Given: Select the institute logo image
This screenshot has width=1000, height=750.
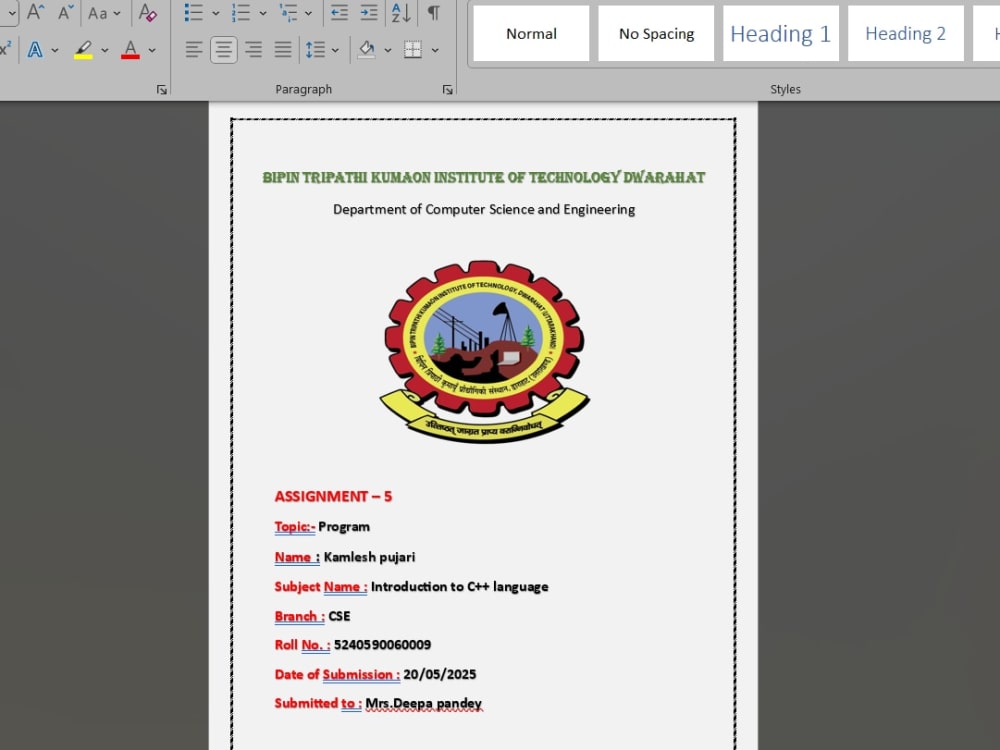Looking at the screenshot, I should coord(484,351).
